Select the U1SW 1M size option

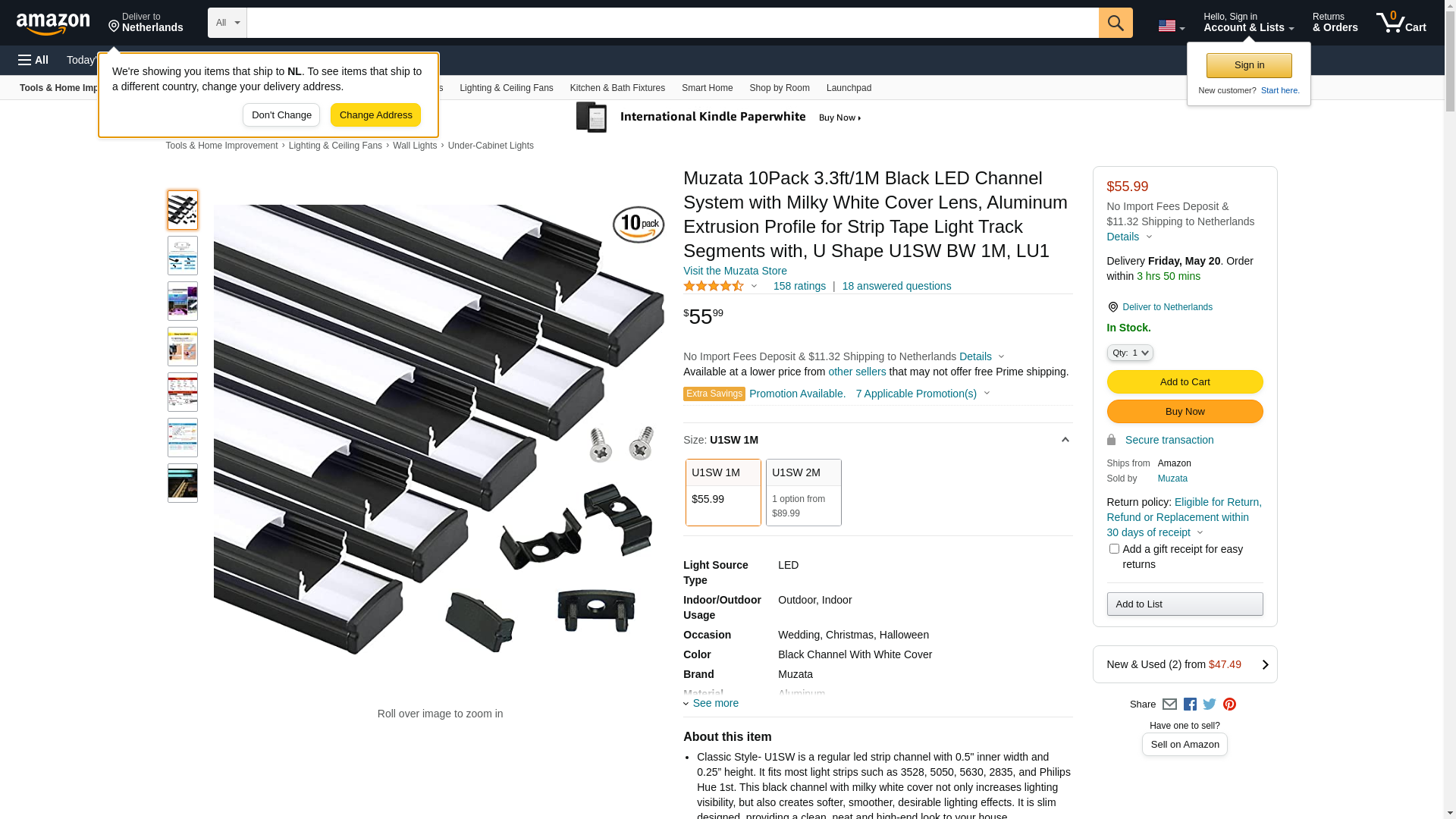click(723, 492)
